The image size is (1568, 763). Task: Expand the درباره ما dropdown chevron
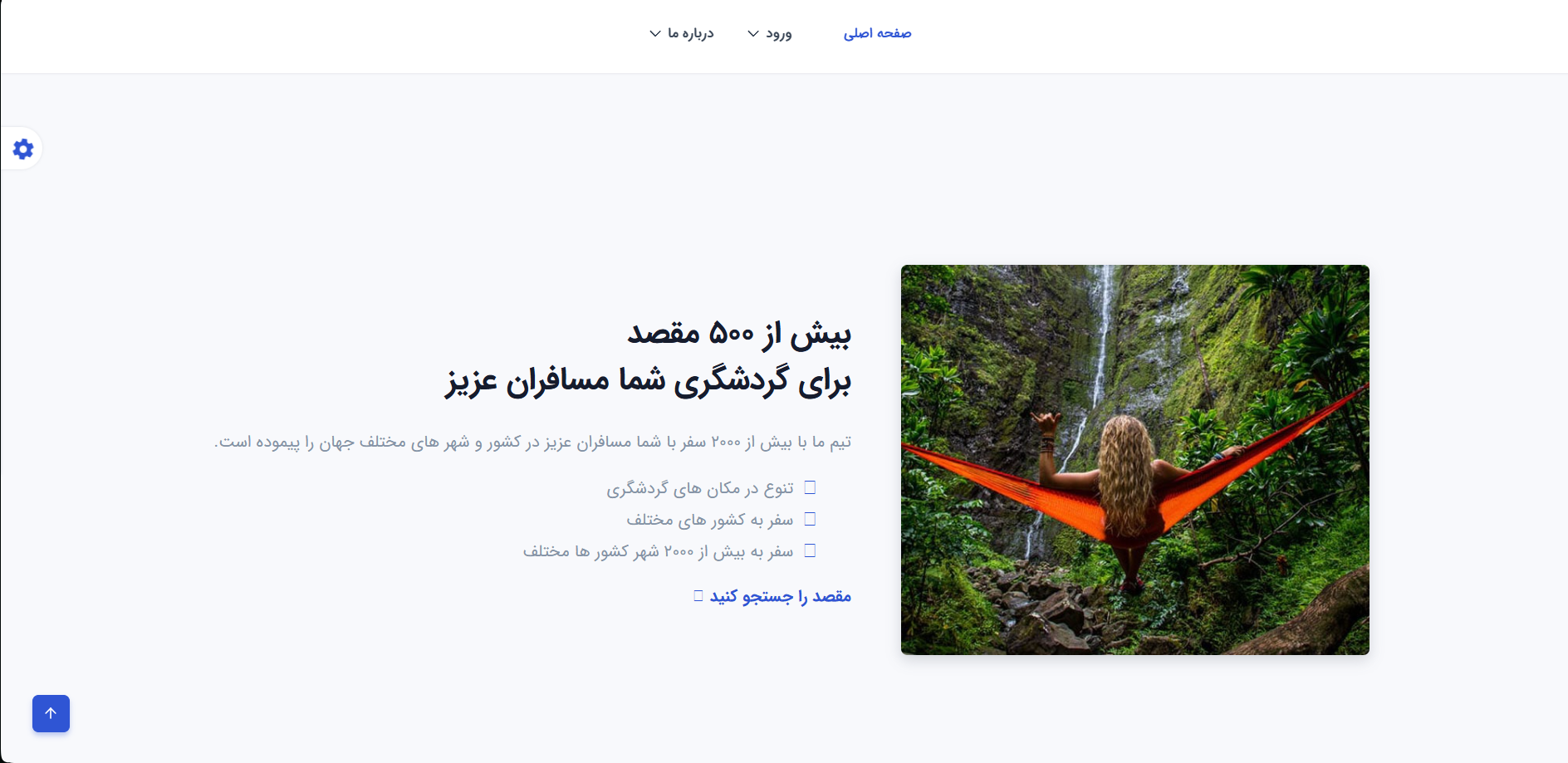coord(655,33)
